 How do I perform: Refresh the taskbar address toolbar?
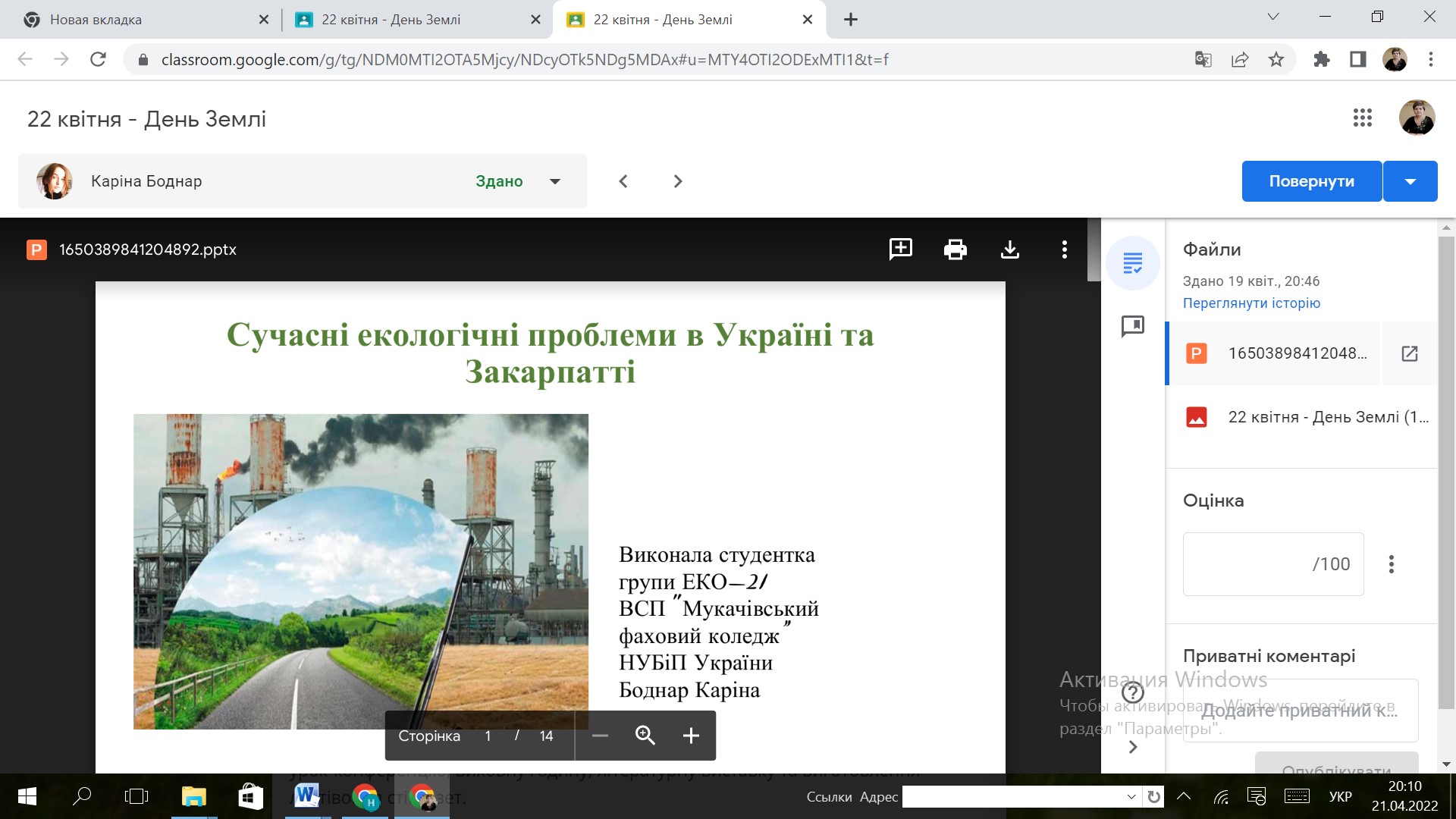point(1153,796)
